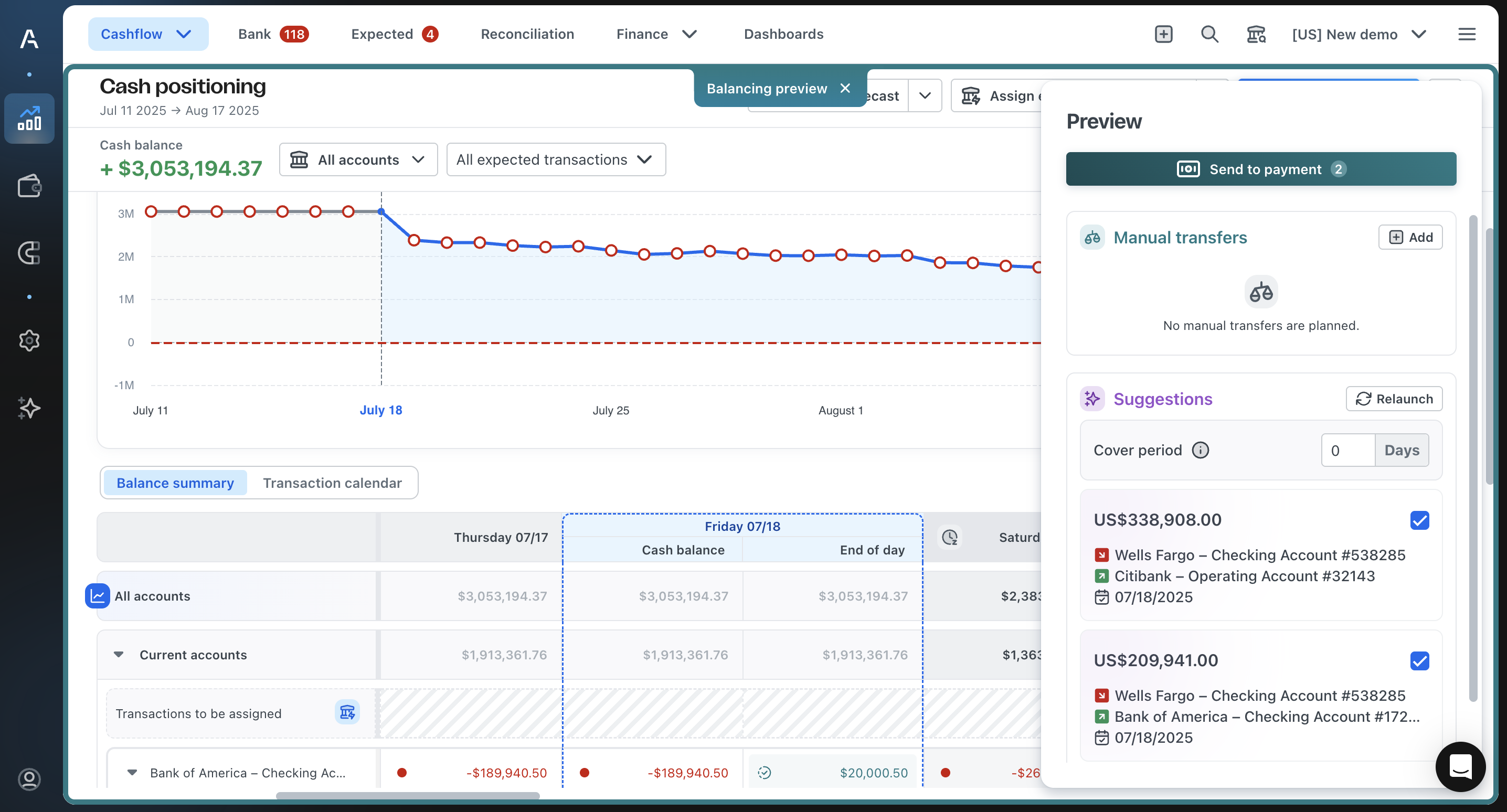The image size is (1507, 812).
Task: Open the wallet icon in left sidebar
Action: (x=29, y=186)
